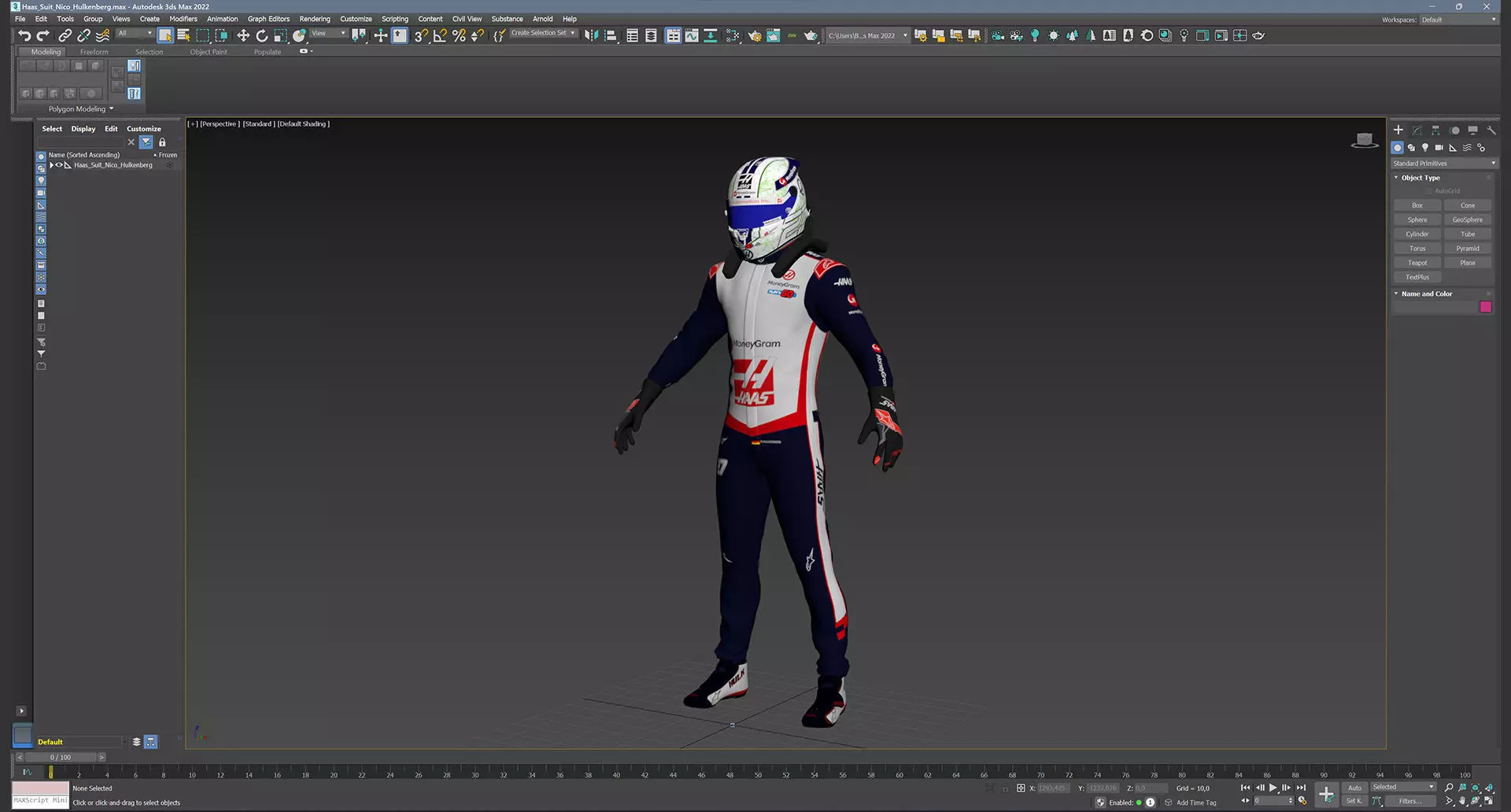Collapse the Object Type rollout

click(1396, 178)
